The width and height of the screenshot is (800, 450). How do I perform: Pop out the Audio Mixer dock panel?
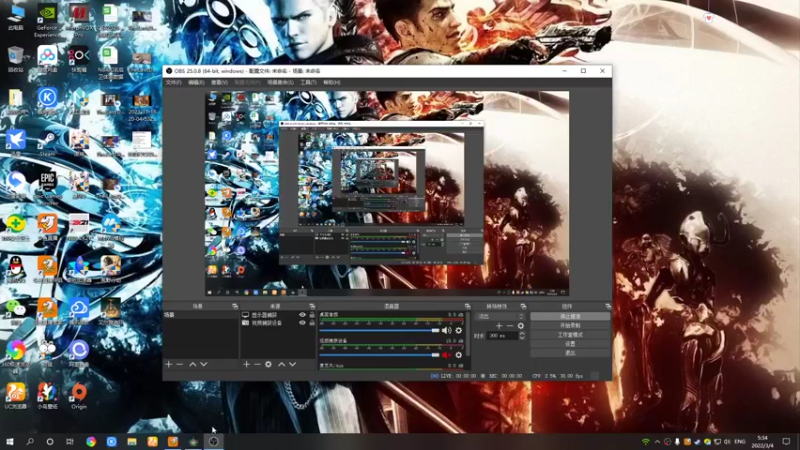pos(467,306)
